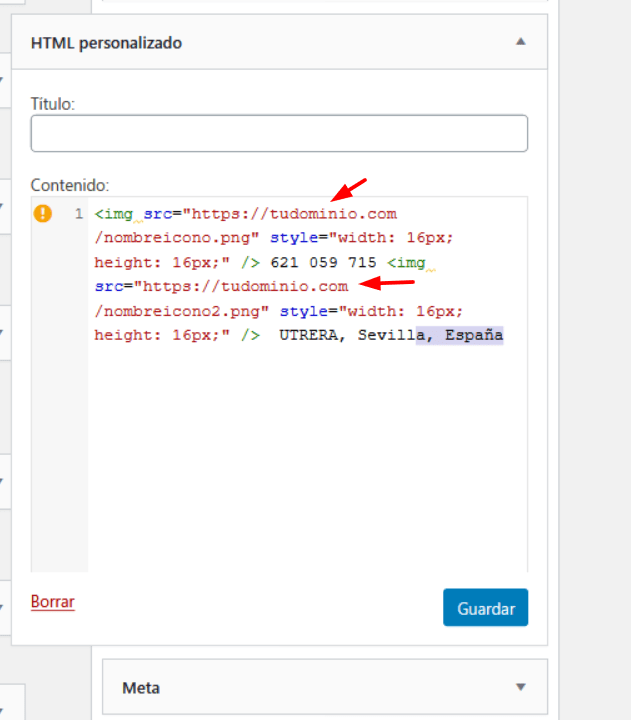
Task: Click the orange warning icon on line 1
Action: [43, 214]
